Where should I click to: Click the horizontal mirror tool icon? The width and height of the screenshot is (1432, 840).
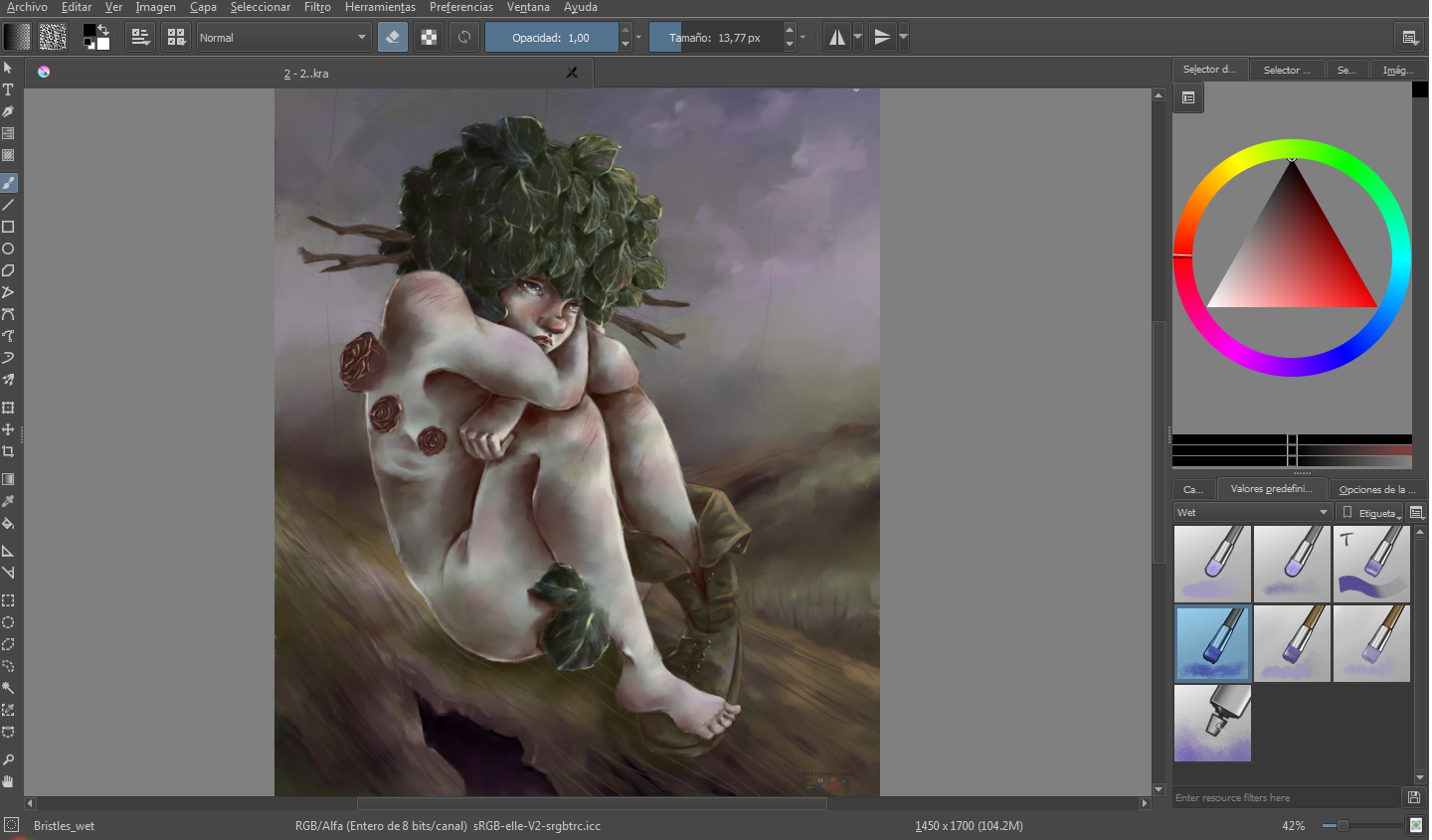coord(837,38)
